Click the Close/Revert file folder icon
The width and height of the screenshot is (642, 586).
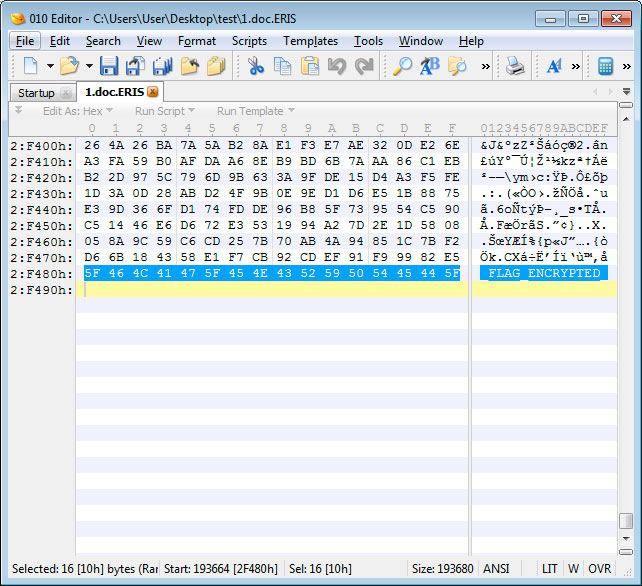[x=190, y=66]
